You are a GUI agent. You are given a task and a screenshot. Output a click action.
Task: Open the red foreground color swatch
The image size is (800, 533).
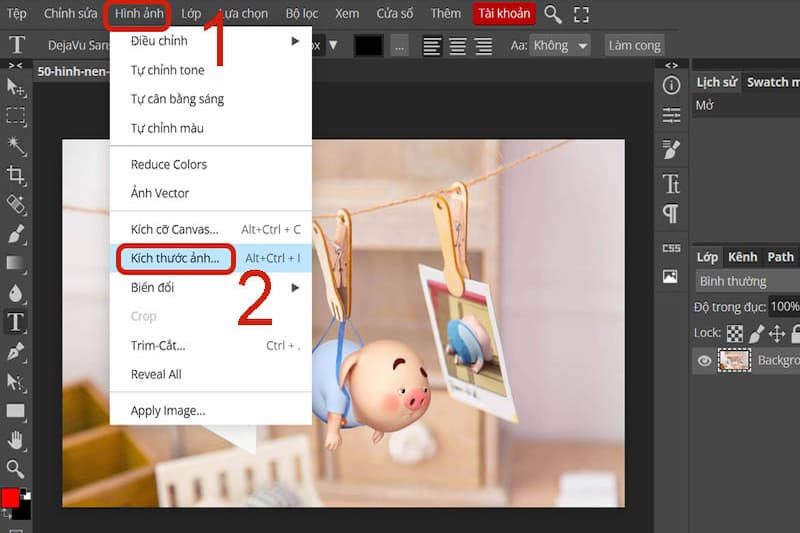point(10,498)
